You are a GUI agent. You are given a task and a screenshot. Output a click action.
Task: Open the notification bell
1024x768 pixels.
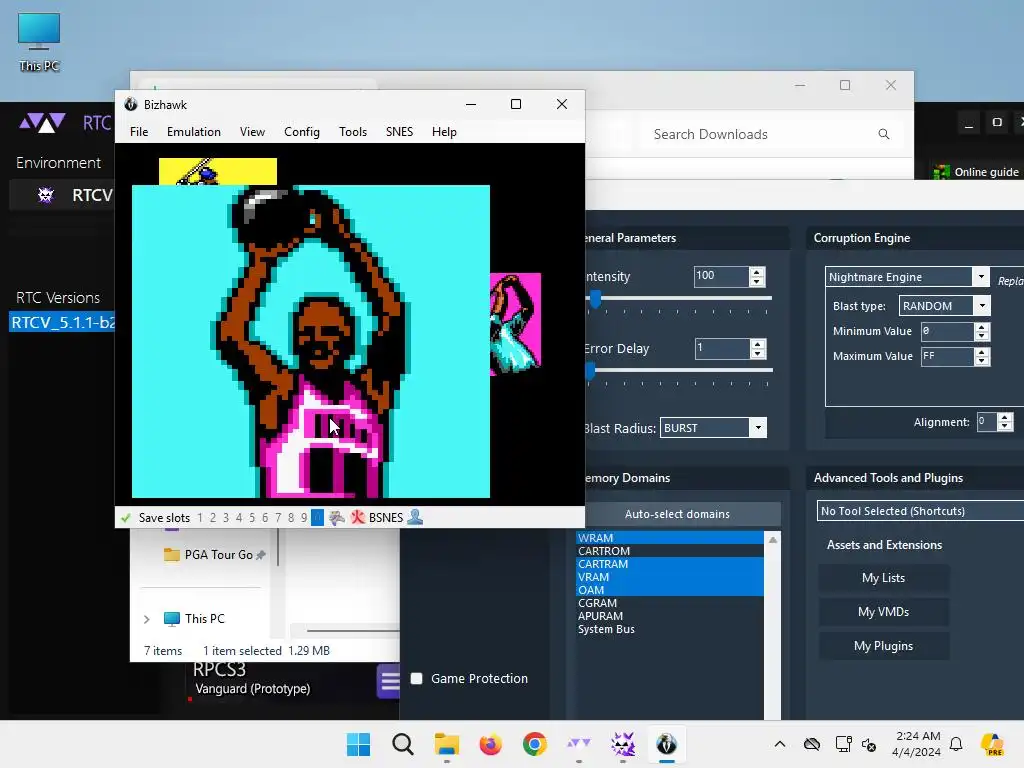click(x=956, y=744)
